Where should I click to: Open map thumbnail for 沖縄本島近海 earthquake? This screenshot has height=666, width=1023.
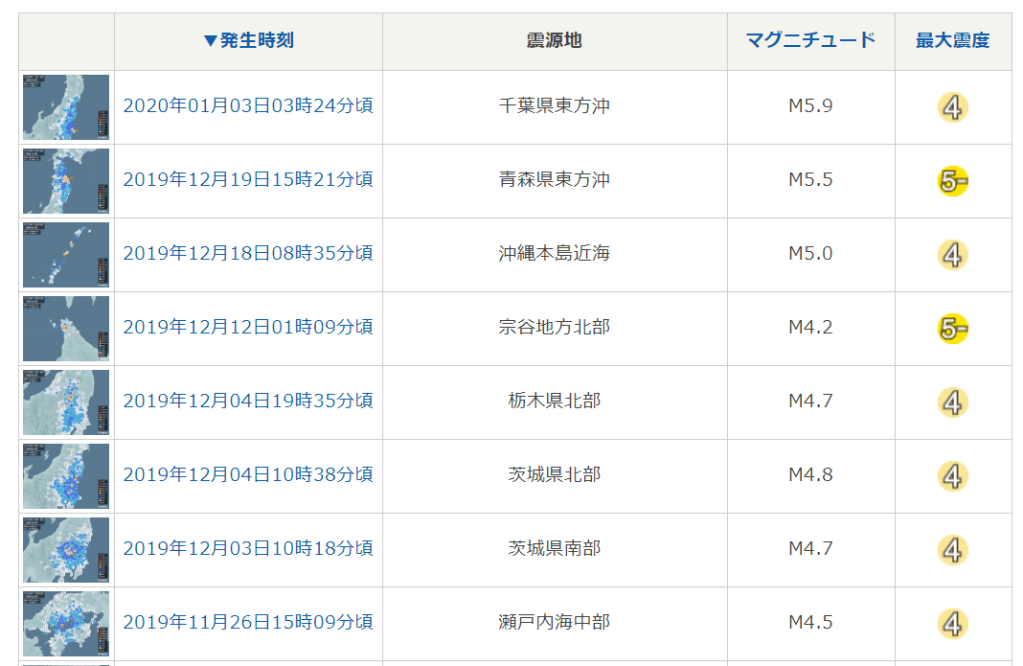coord(66,255)
